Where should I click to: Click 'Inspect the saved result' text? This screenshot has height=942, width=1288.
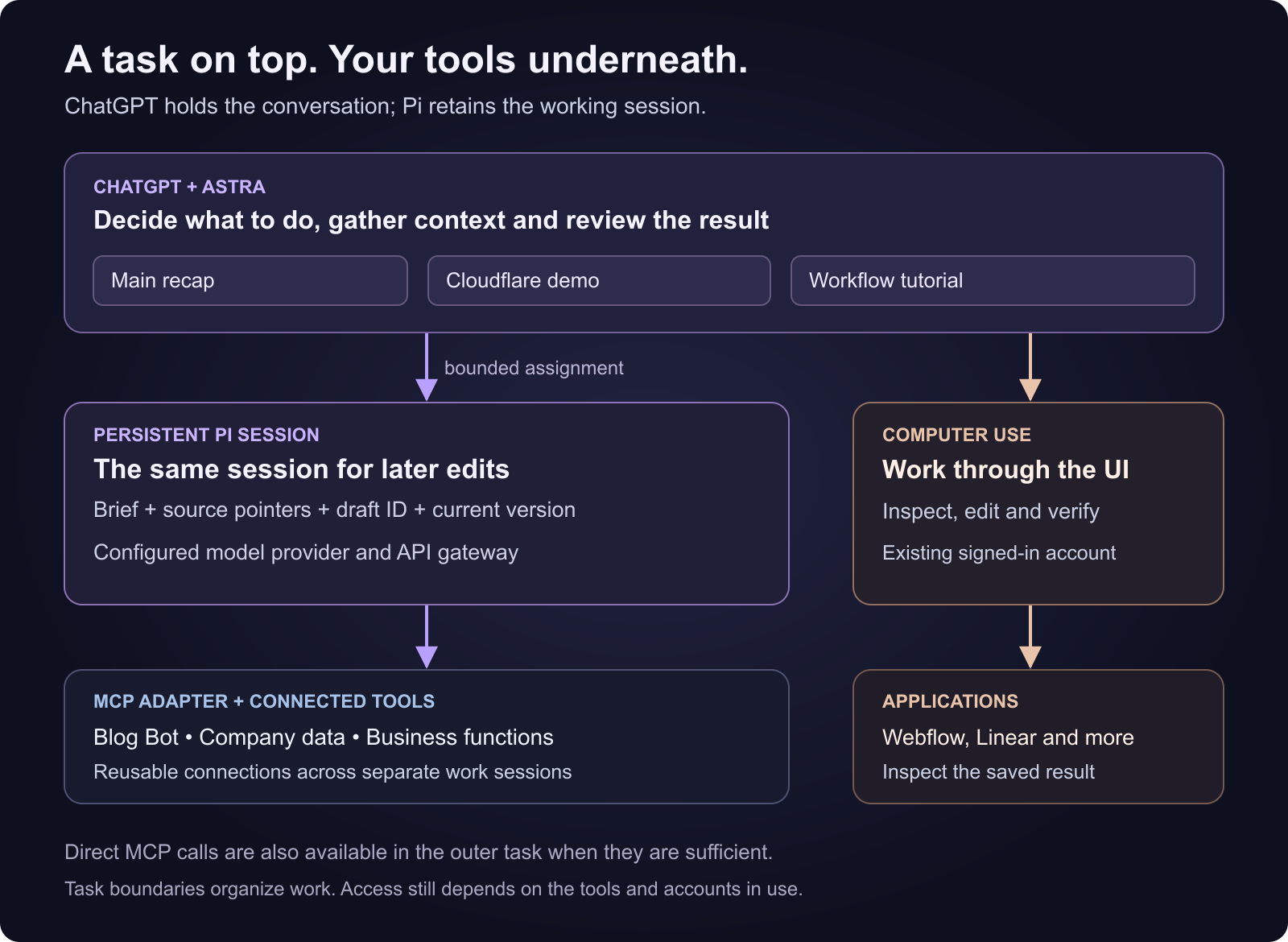coord(989,772)
